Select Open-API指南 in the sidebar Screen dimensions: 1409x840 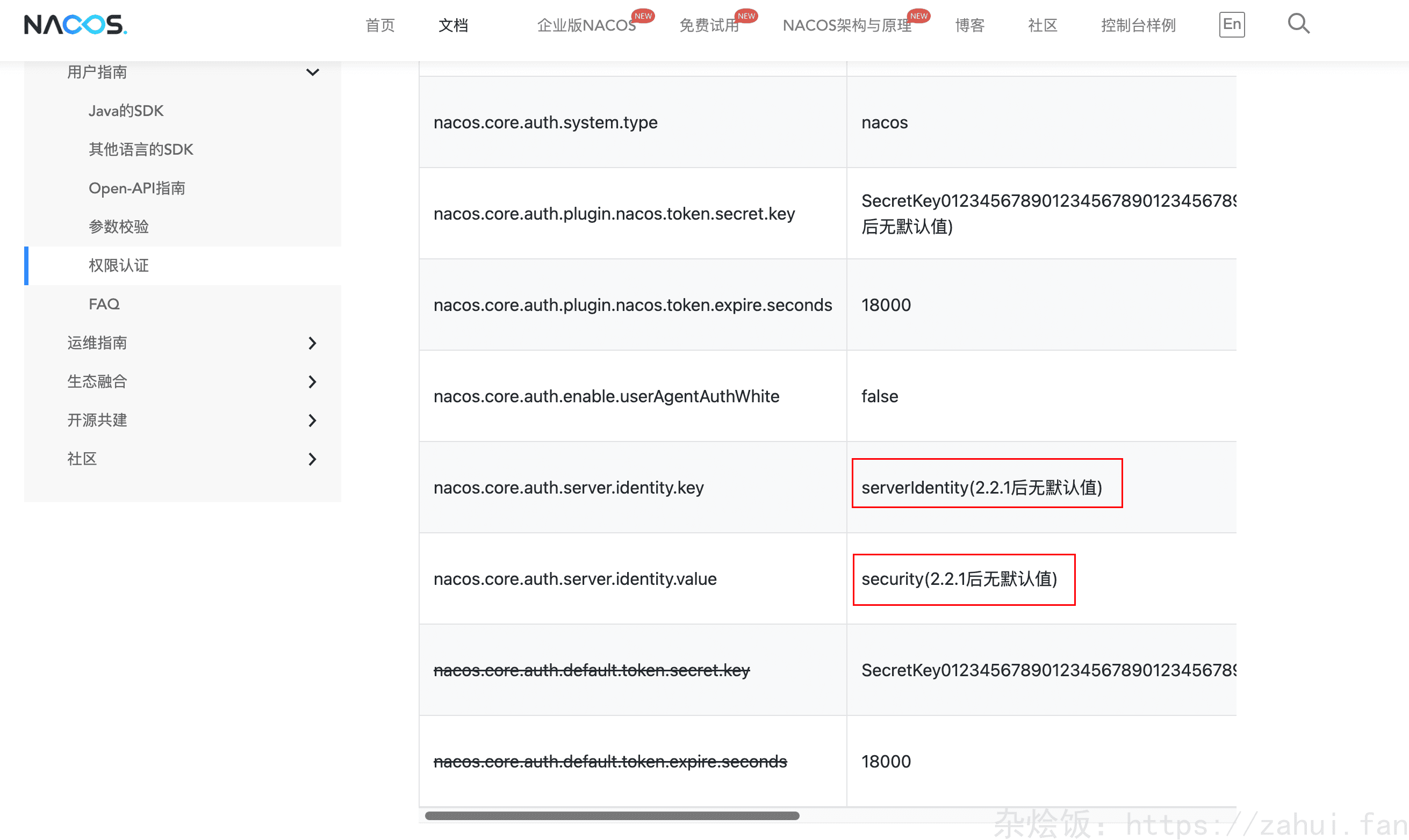(x=136, y=188)
